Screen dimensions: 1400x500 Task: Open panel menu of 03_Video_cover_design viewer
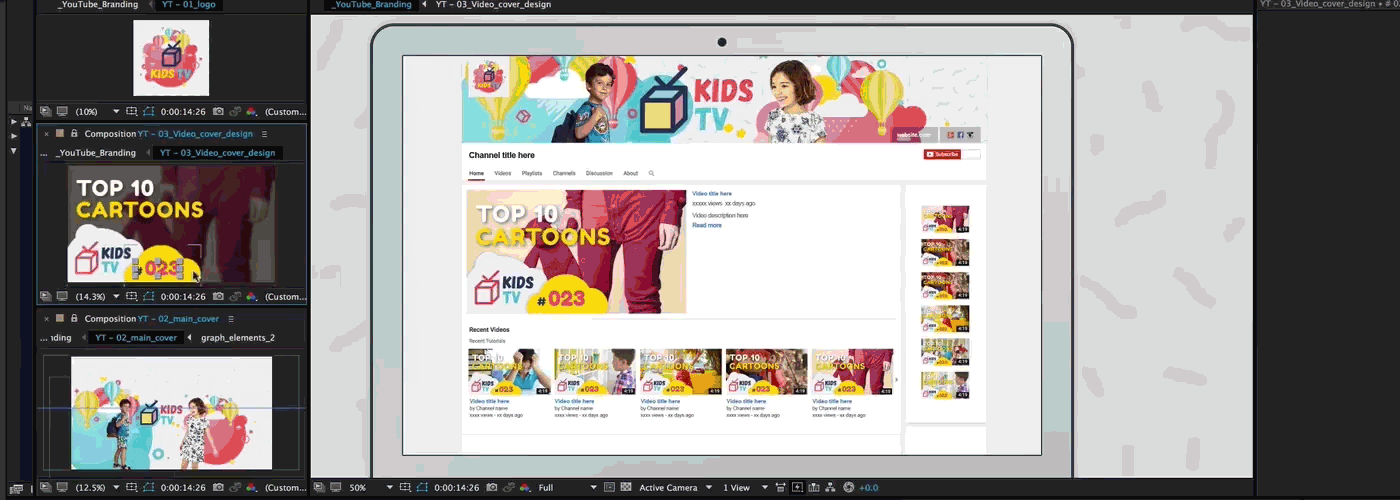(x=264, y=134)
